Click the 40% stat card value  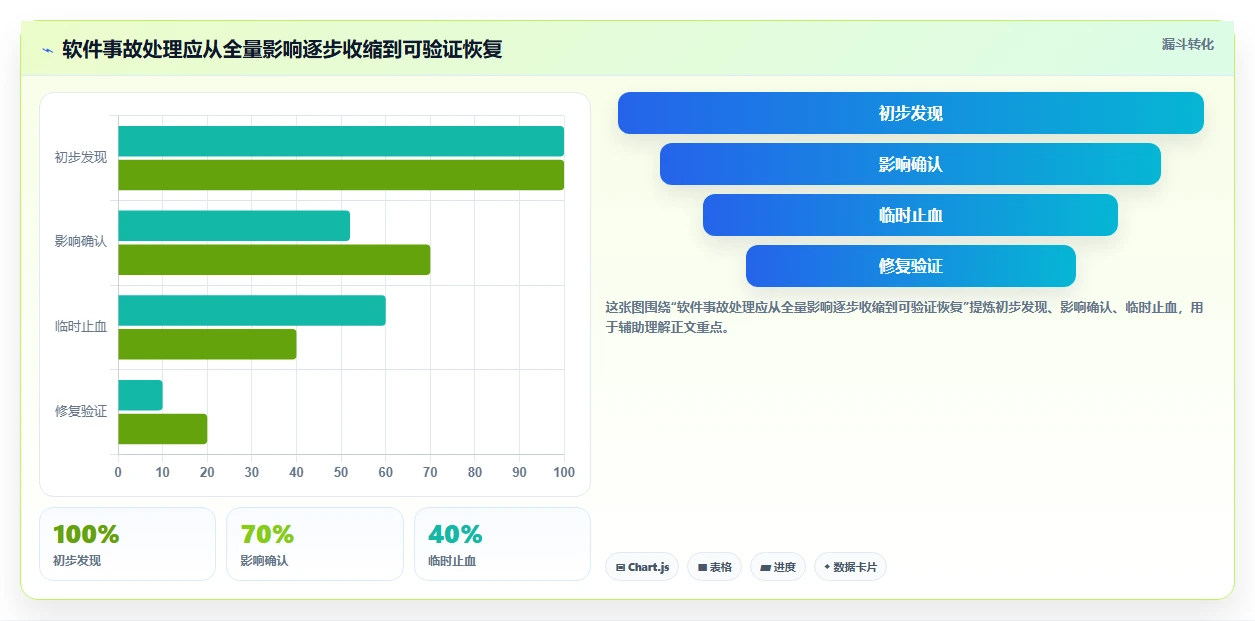[455, 535]
